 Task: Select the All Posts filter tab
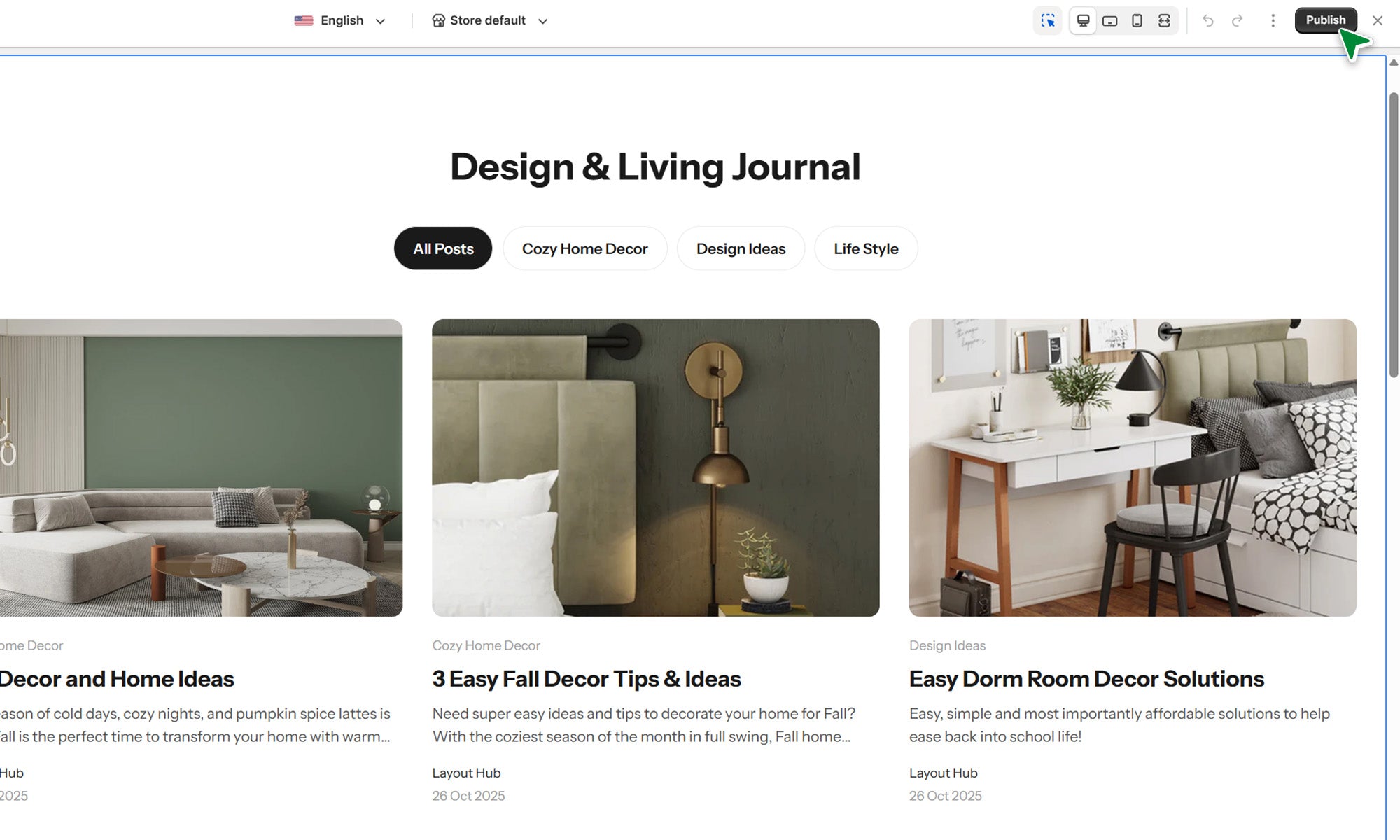pos(443,248)
